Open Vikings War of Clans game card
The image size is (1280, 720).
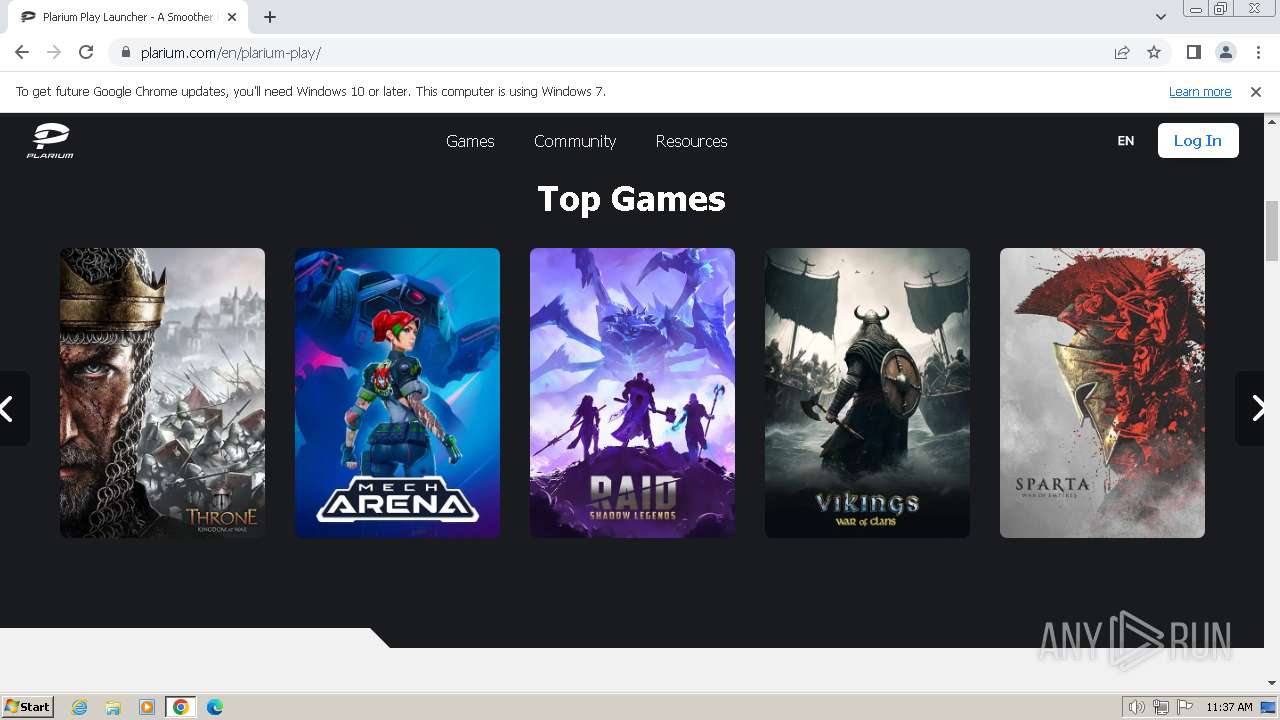point(867,393)
